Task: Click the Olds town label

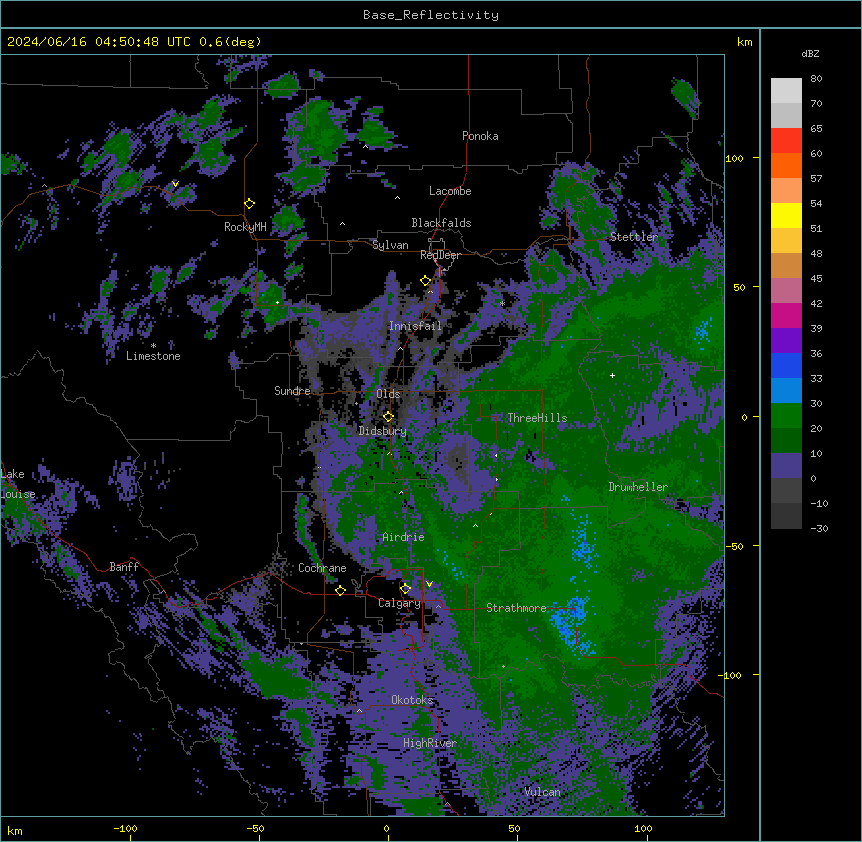Action: tap(388, 394)
